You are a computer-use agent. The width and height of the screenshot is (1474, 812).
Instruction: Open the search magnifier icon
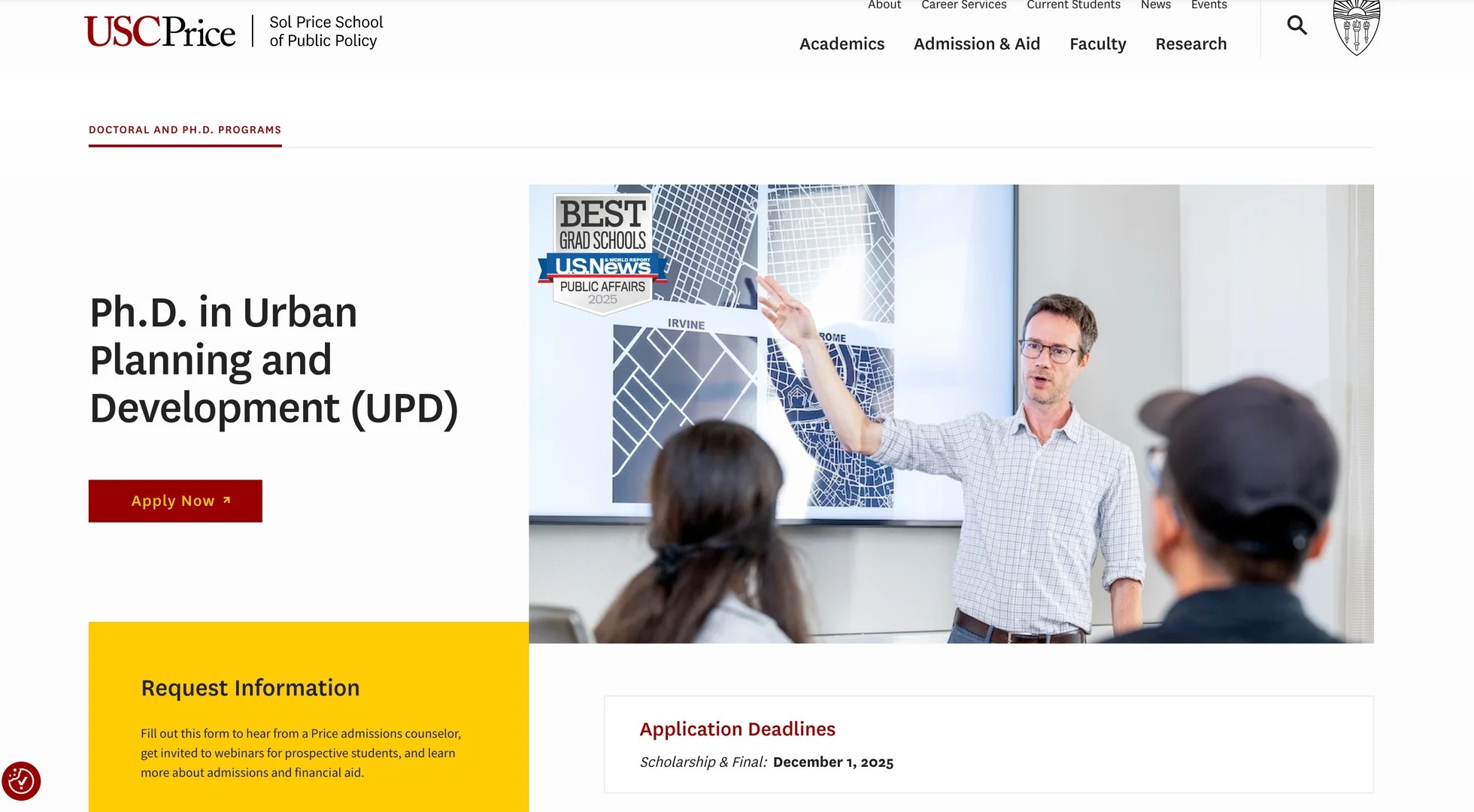1297,26
